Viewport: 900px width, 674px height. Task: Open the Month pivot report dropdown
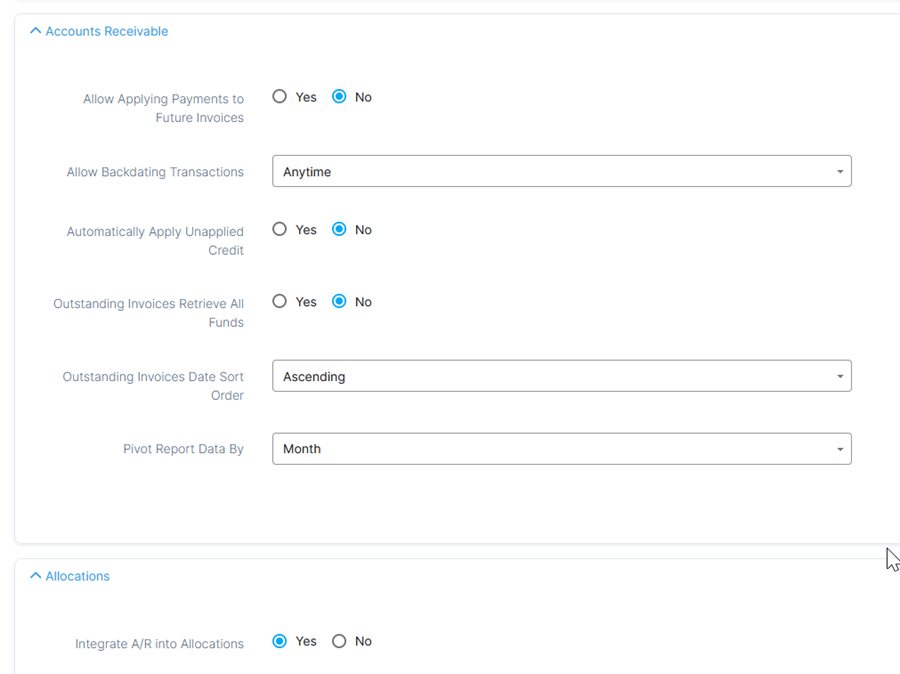561,448
